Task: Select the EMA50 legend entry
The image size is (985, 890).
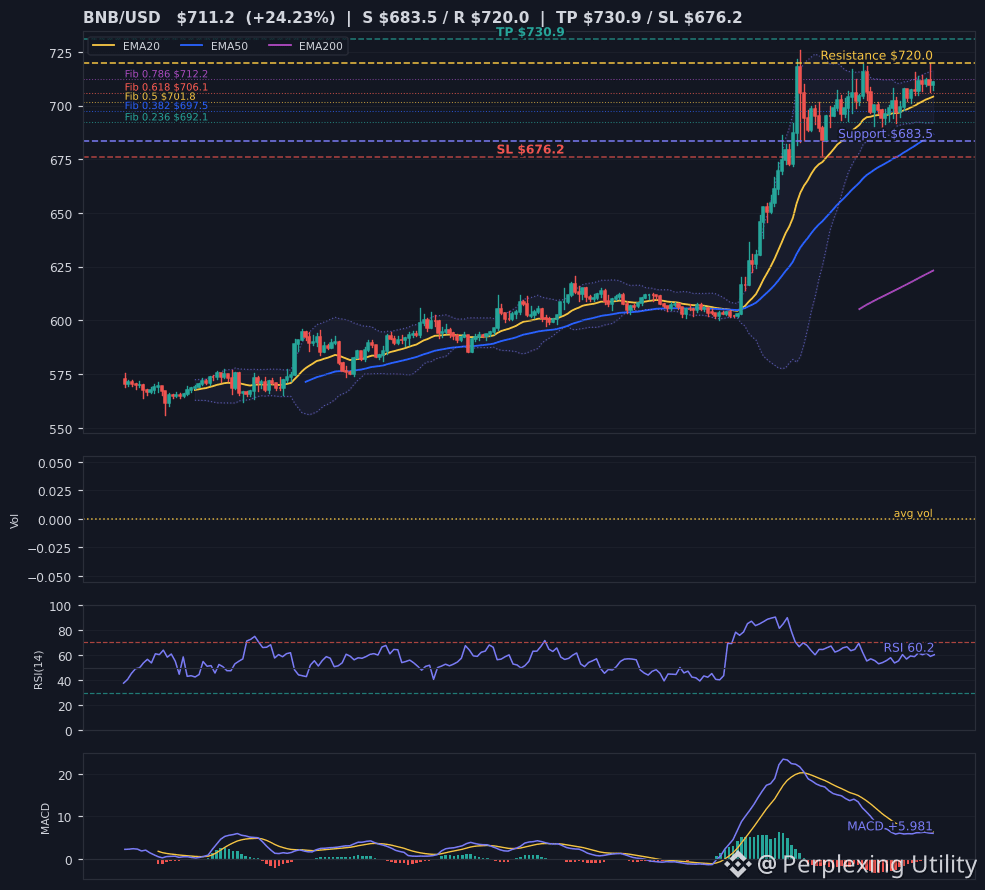Action: 214,46
